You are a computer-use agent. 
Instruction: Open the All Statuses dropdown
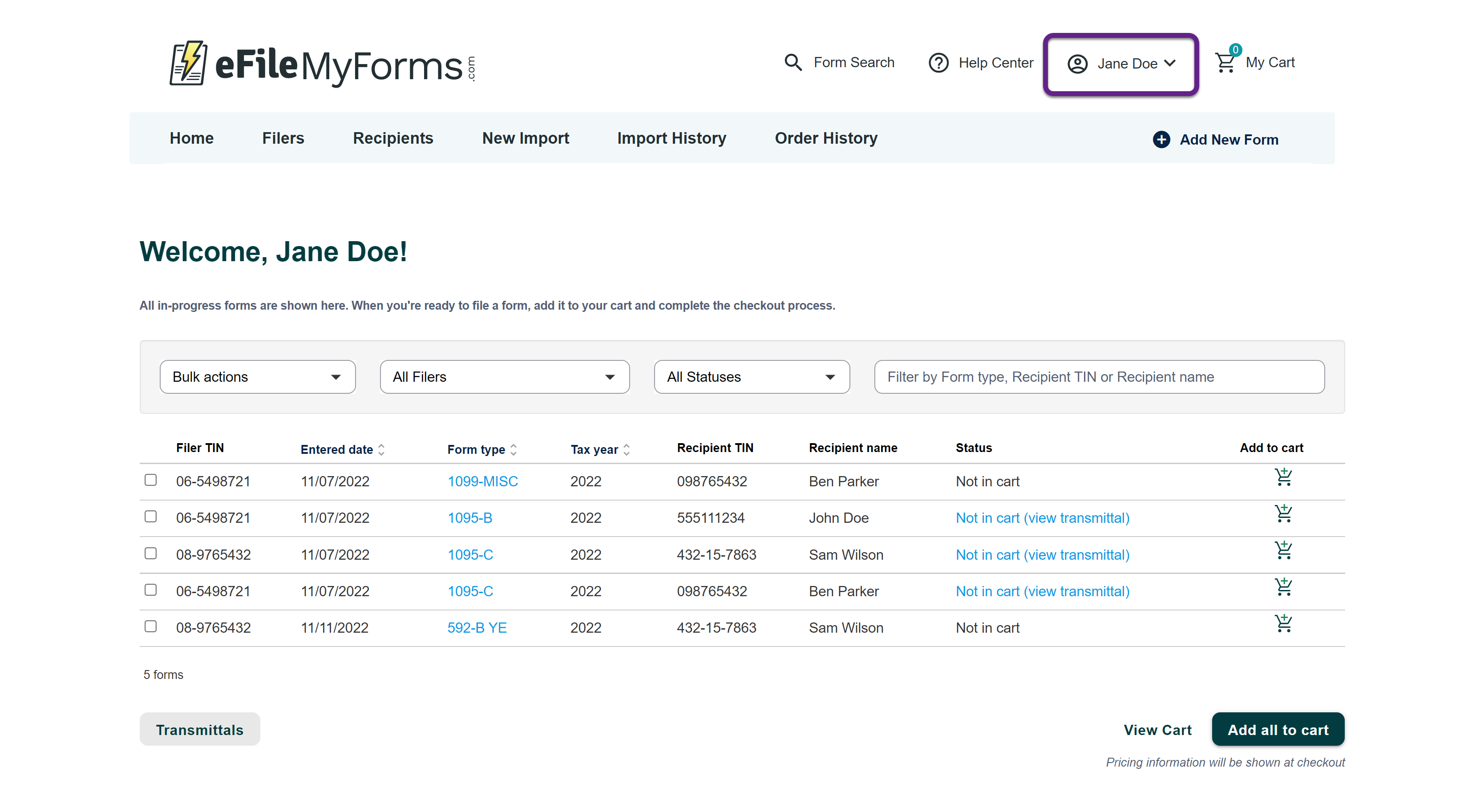tap(751, 377)
